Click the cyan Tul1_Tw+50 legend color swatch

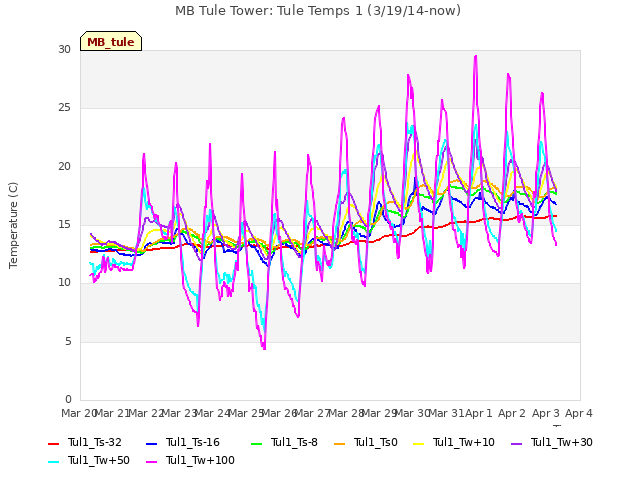tap(53, 462)
